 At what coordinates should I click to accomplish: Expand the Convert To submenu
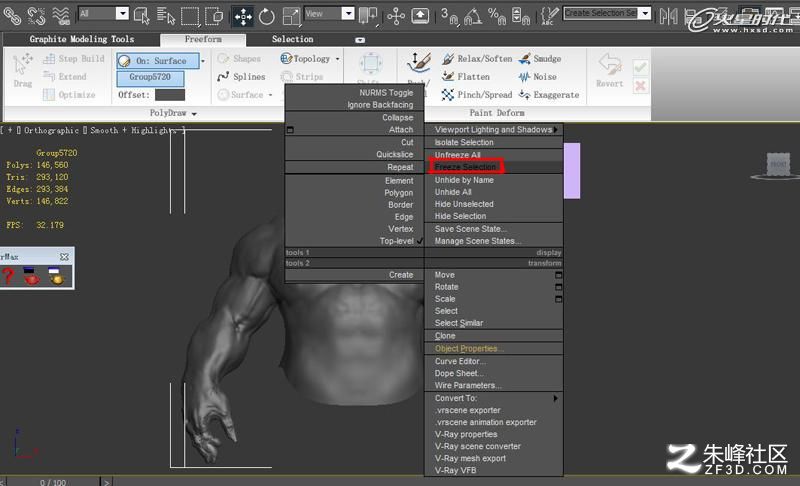[x=494, y=398]
